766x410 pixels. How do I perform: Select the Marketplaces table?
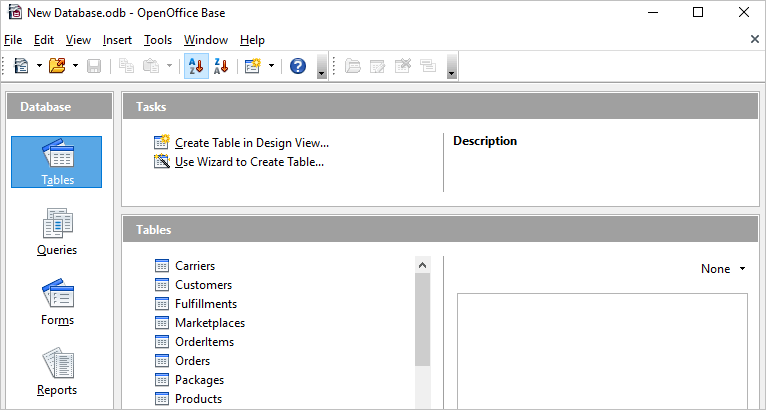[210, 323]
